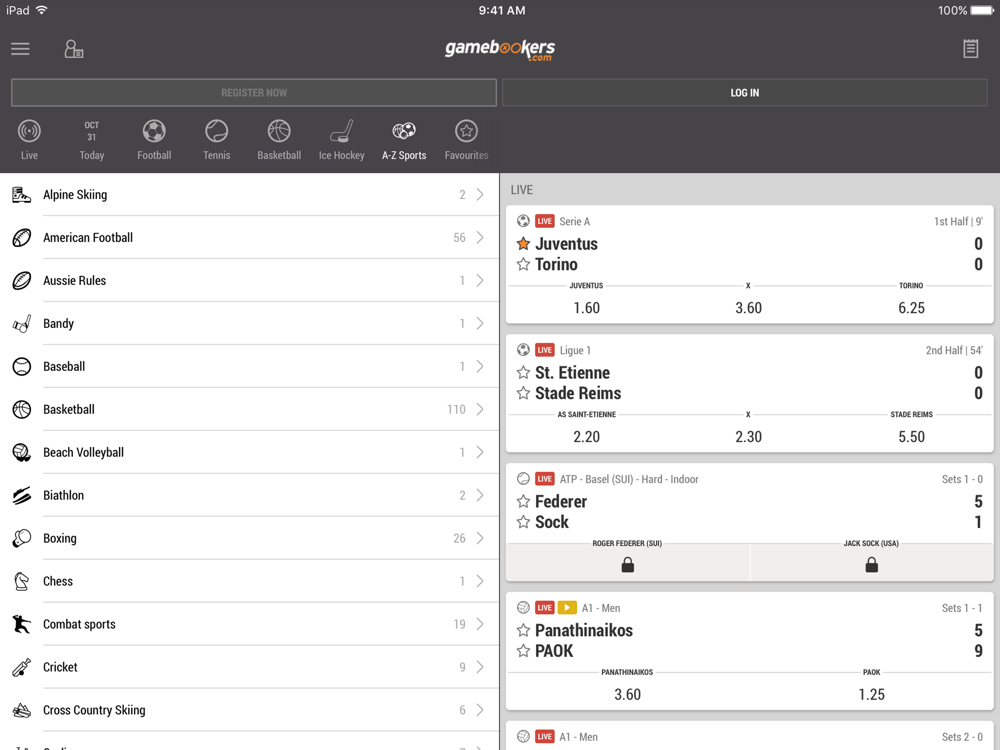Open the bet slip icon

pos(971,49)
